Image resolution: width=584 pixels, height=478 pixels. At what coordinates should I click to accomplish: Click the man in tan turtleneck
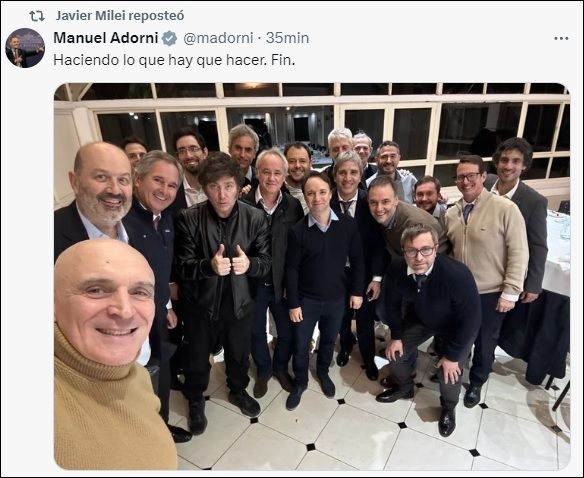110,354
